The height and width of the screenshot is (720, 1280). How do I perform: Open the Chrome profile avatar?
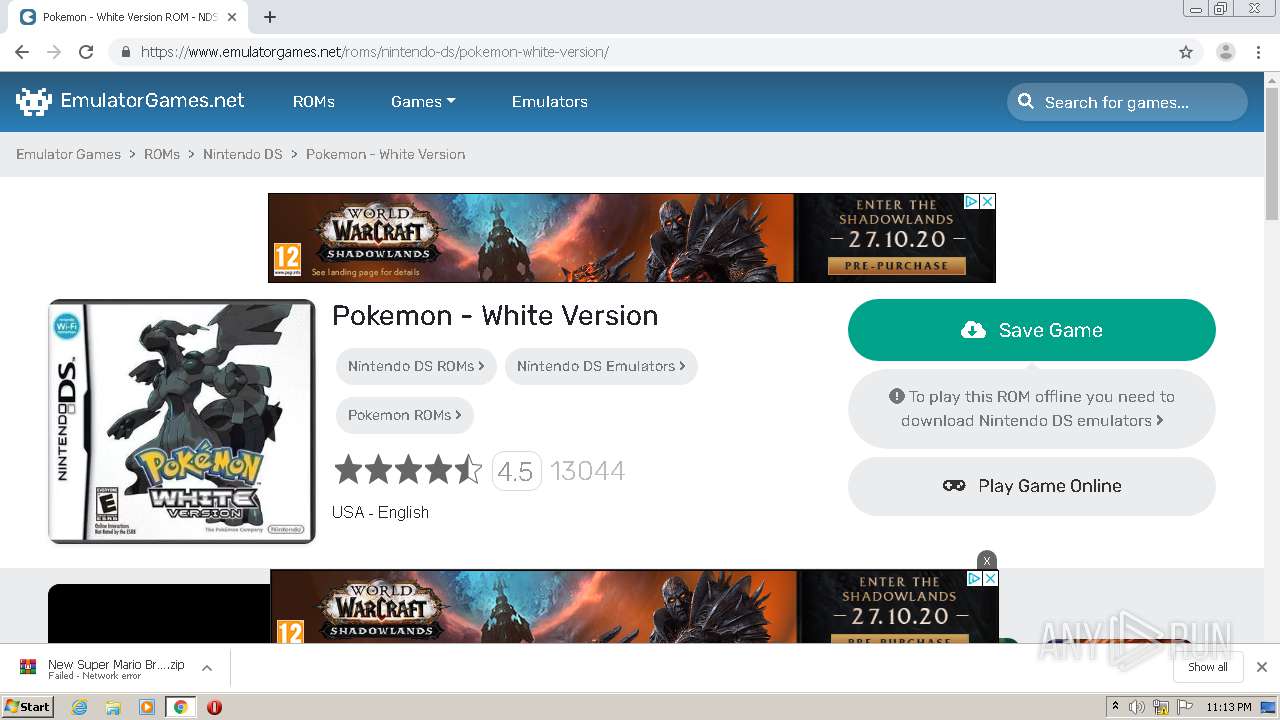(x=1225, y=52)
